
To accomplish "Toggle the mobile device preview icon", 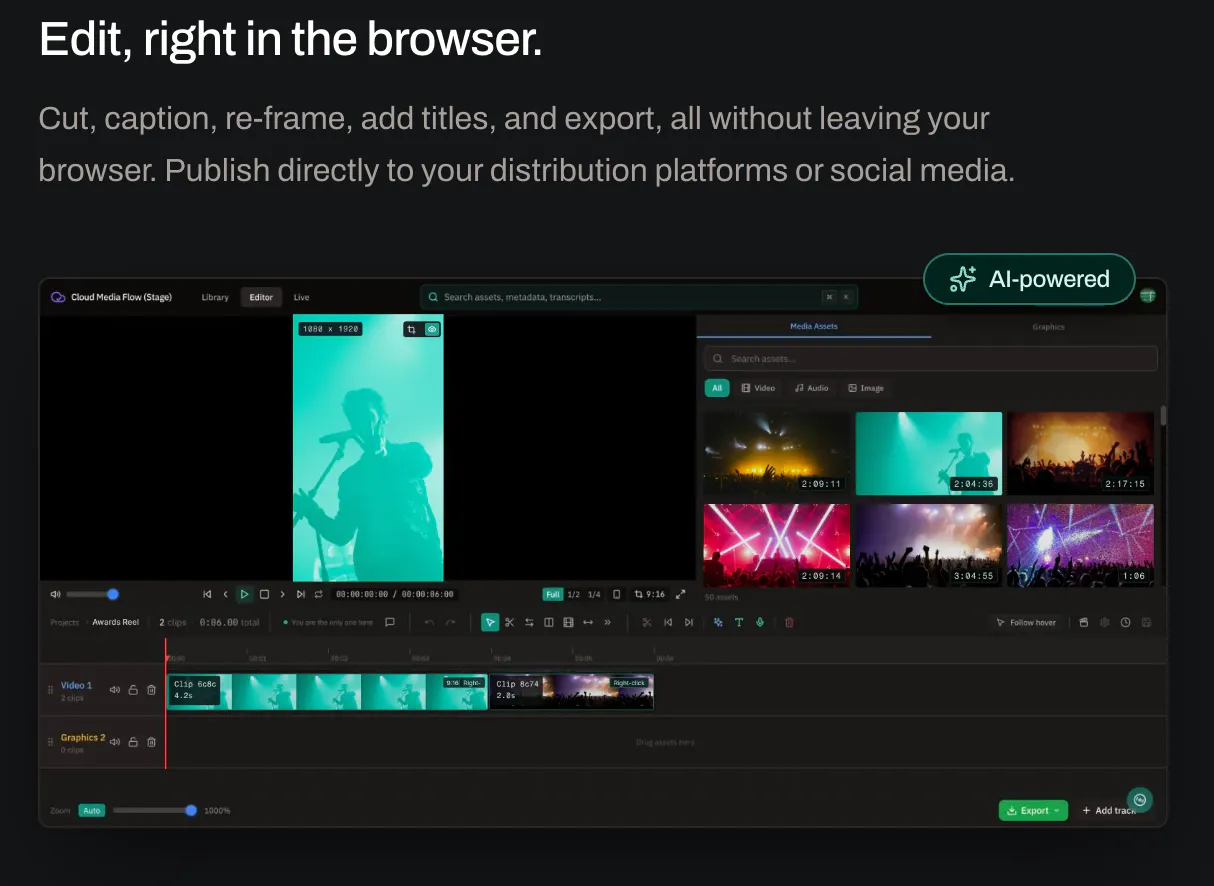I will coord(616,594).
